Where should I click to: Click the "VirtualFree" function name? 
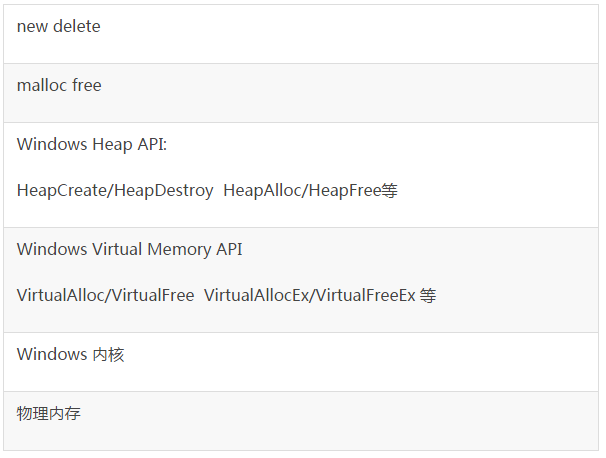point(152,296)
